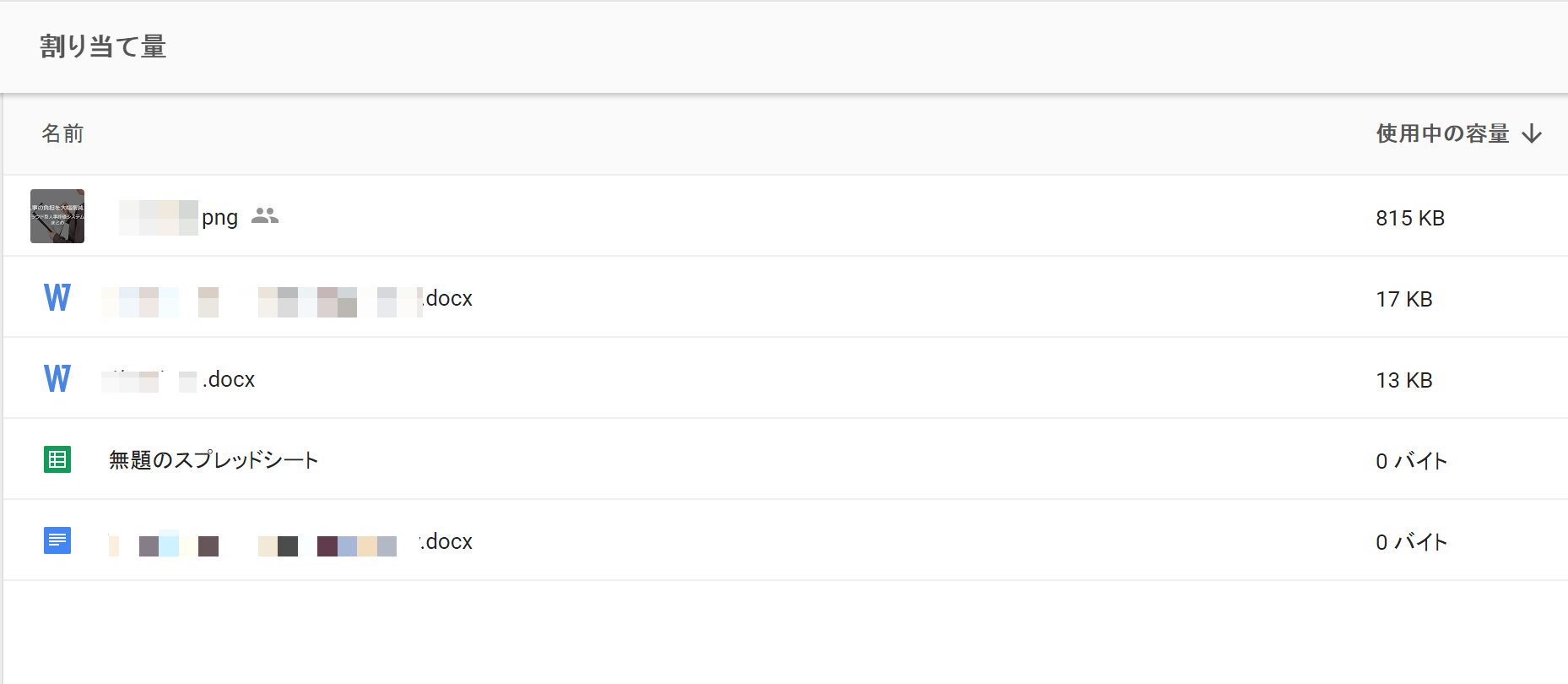Screen dimensions: 1568x684
Task: Open 無題のスプレッドシート
Action: tap(214, 460)
